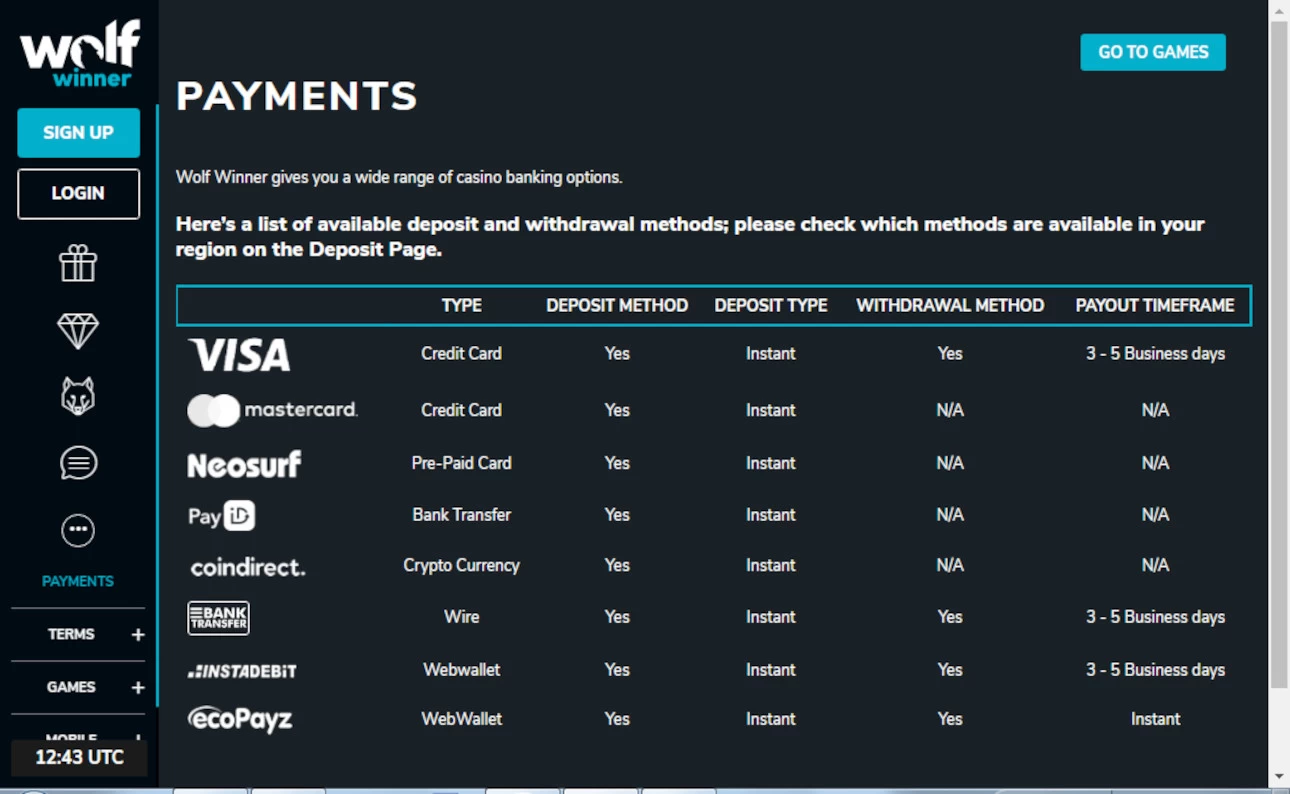Open the Games sidebar item
The image size is (1290, 794).
click(71, 687)
